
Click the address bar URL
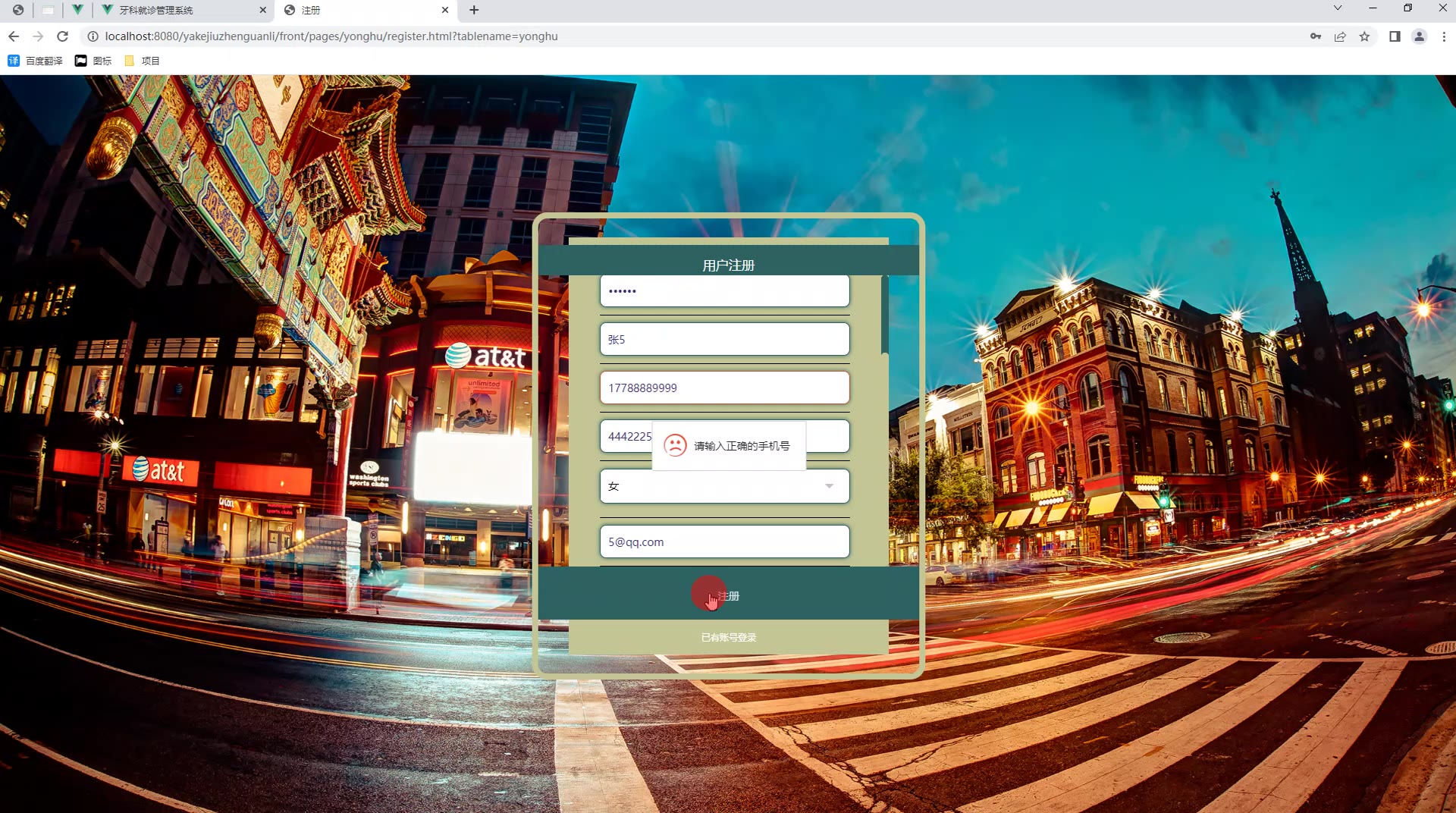pyautogui.click(x=331, y=36)
